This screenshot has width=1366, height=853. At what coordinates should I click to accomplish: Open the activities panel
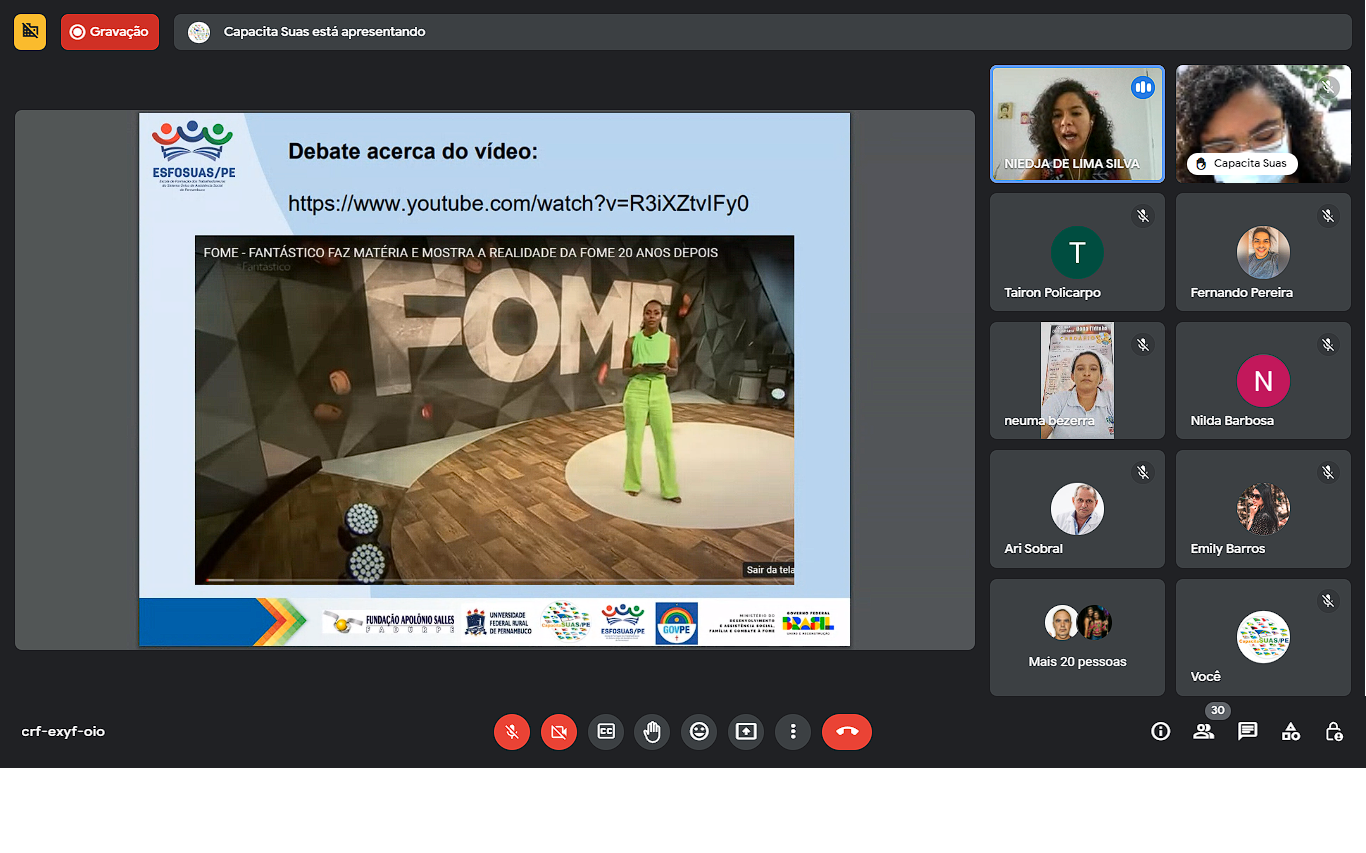click(1291, 732)
